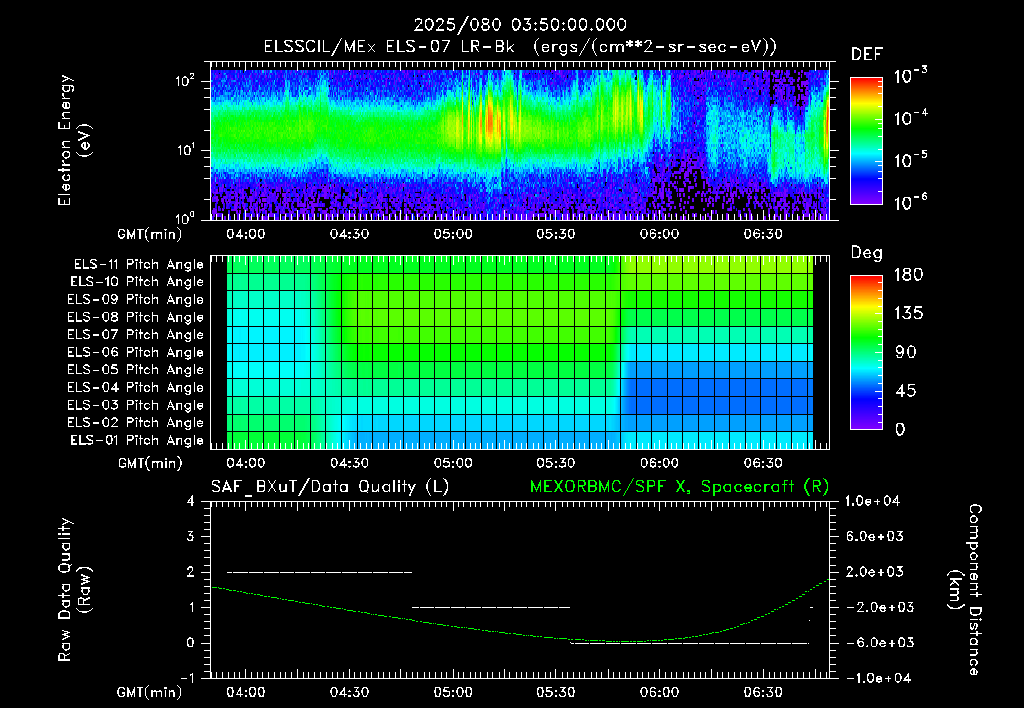
Task: Click the DEF color bar label
Action: coord(867,55)
